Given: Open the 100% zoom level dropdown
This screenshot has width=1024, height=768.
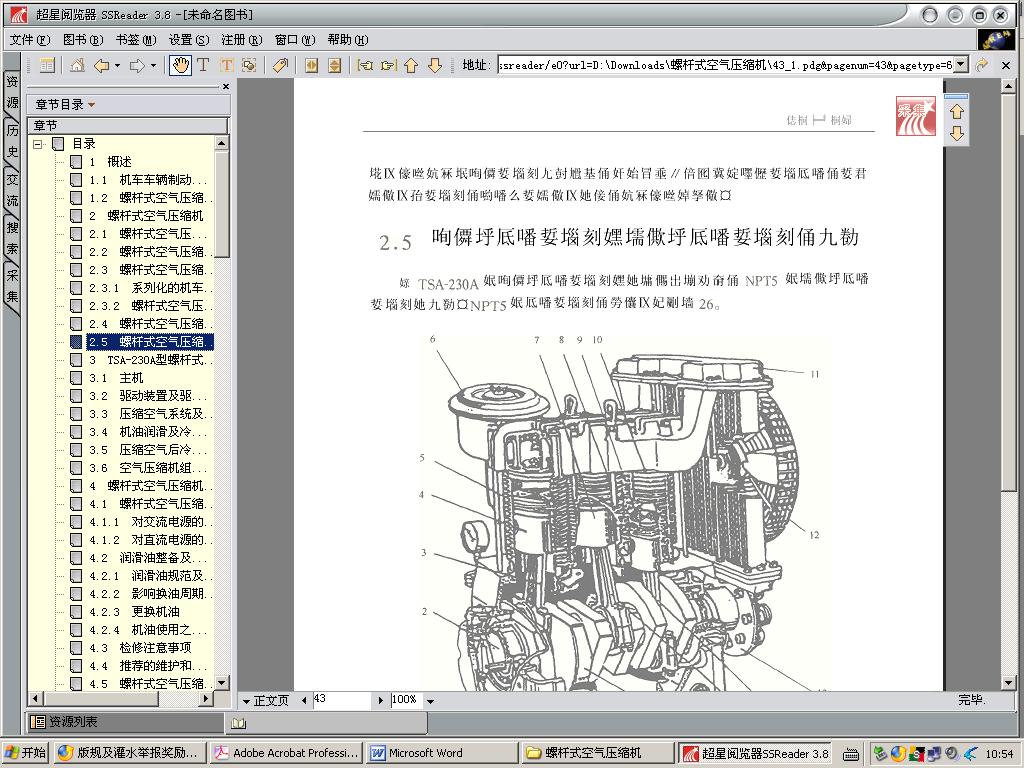Looking at the screenshot, I should point(430,701).
